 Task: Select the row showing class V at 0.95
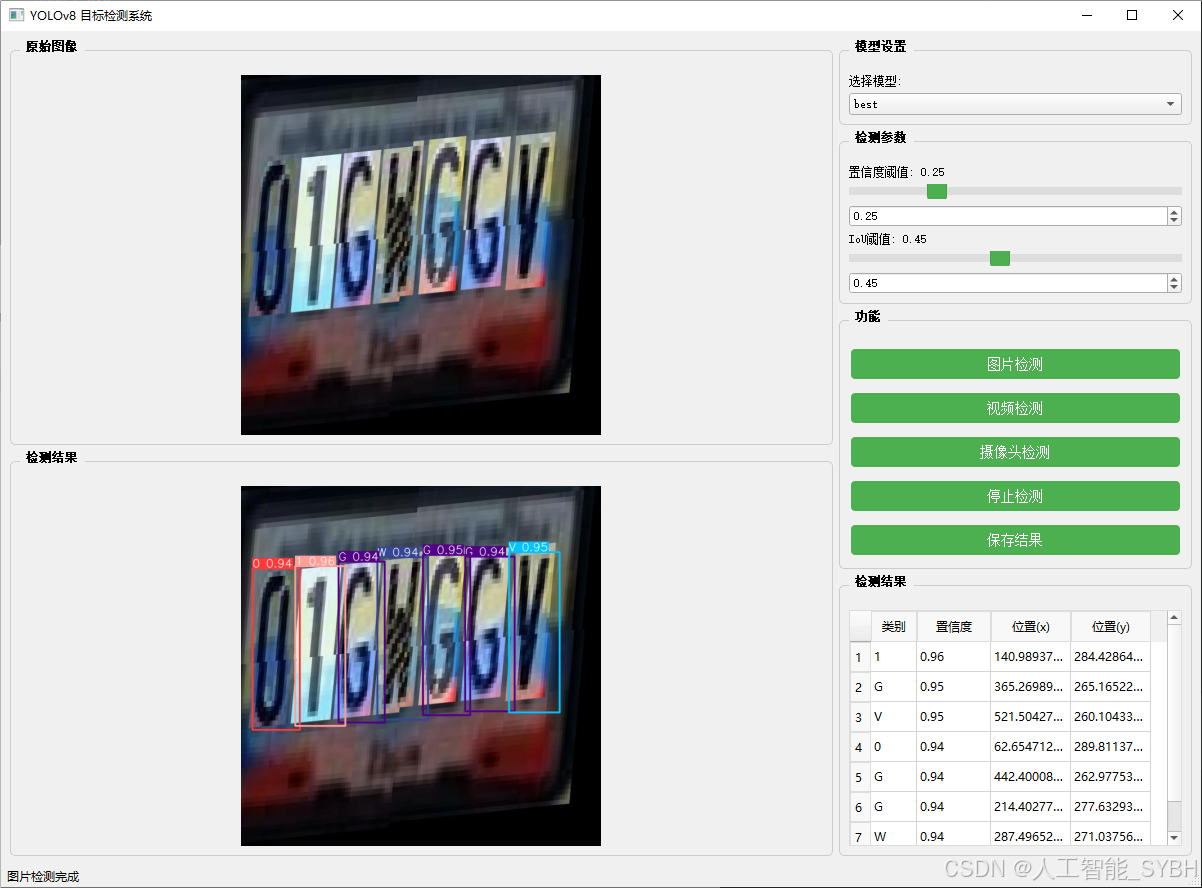[x=953, y=716]
